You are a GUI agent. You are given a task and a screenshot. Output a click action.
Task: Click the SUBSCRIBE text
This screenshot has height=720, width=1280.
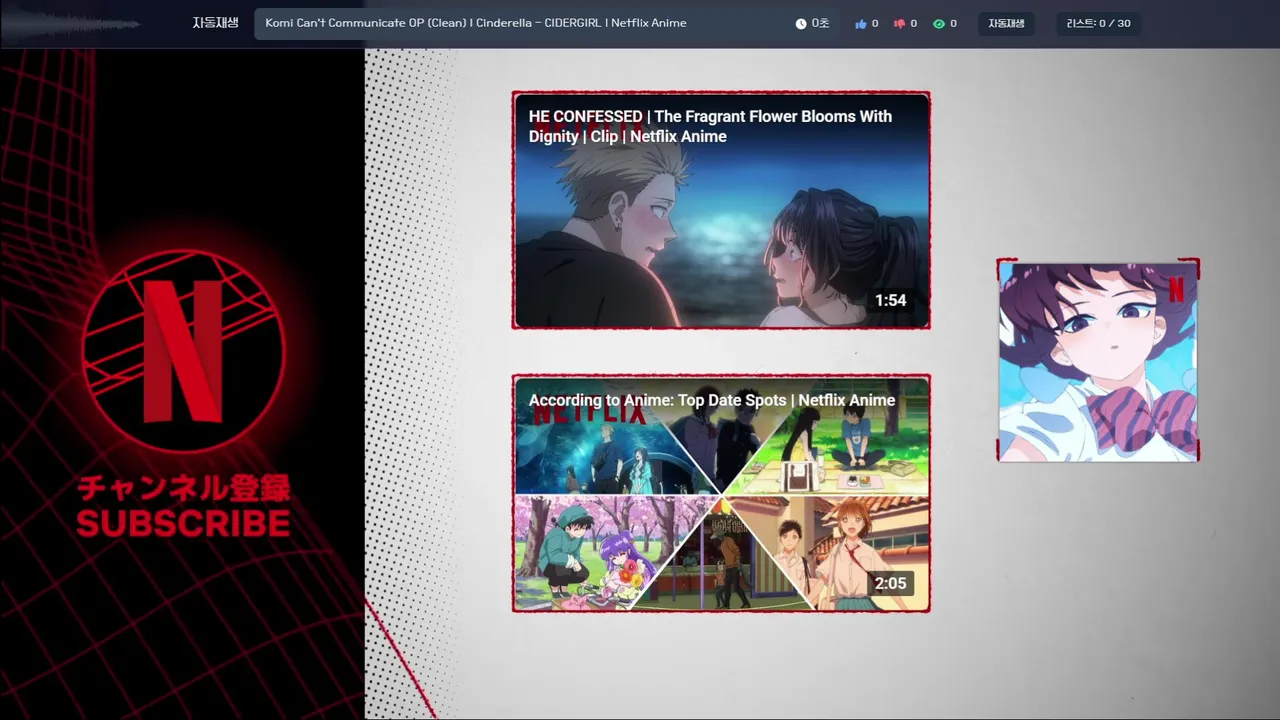tap(183, 523)
